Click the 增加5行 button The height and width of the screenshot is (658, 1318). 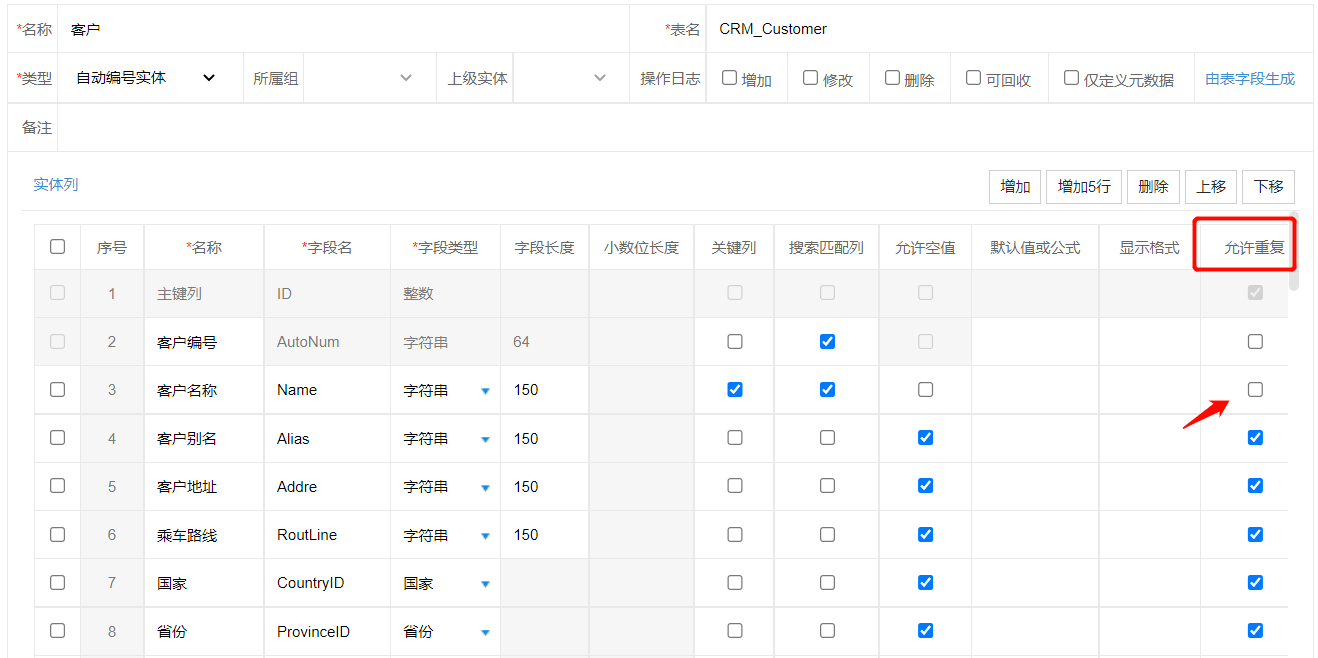1083,186
